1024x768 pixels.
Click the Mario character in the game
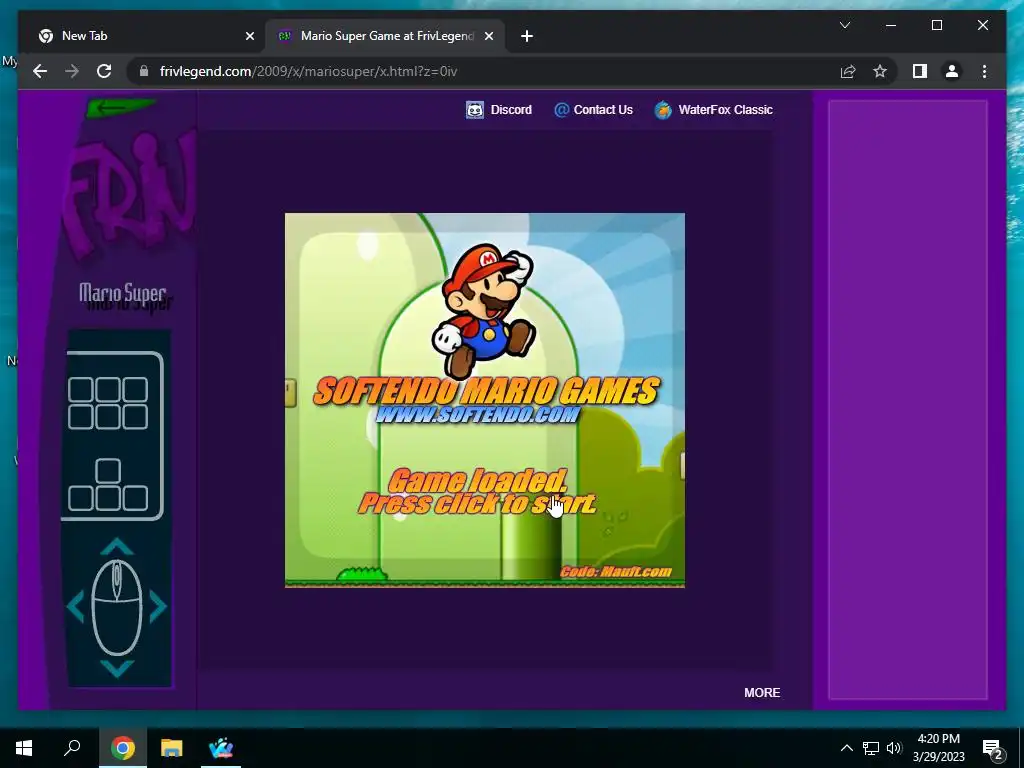click(x=484, y=310)
